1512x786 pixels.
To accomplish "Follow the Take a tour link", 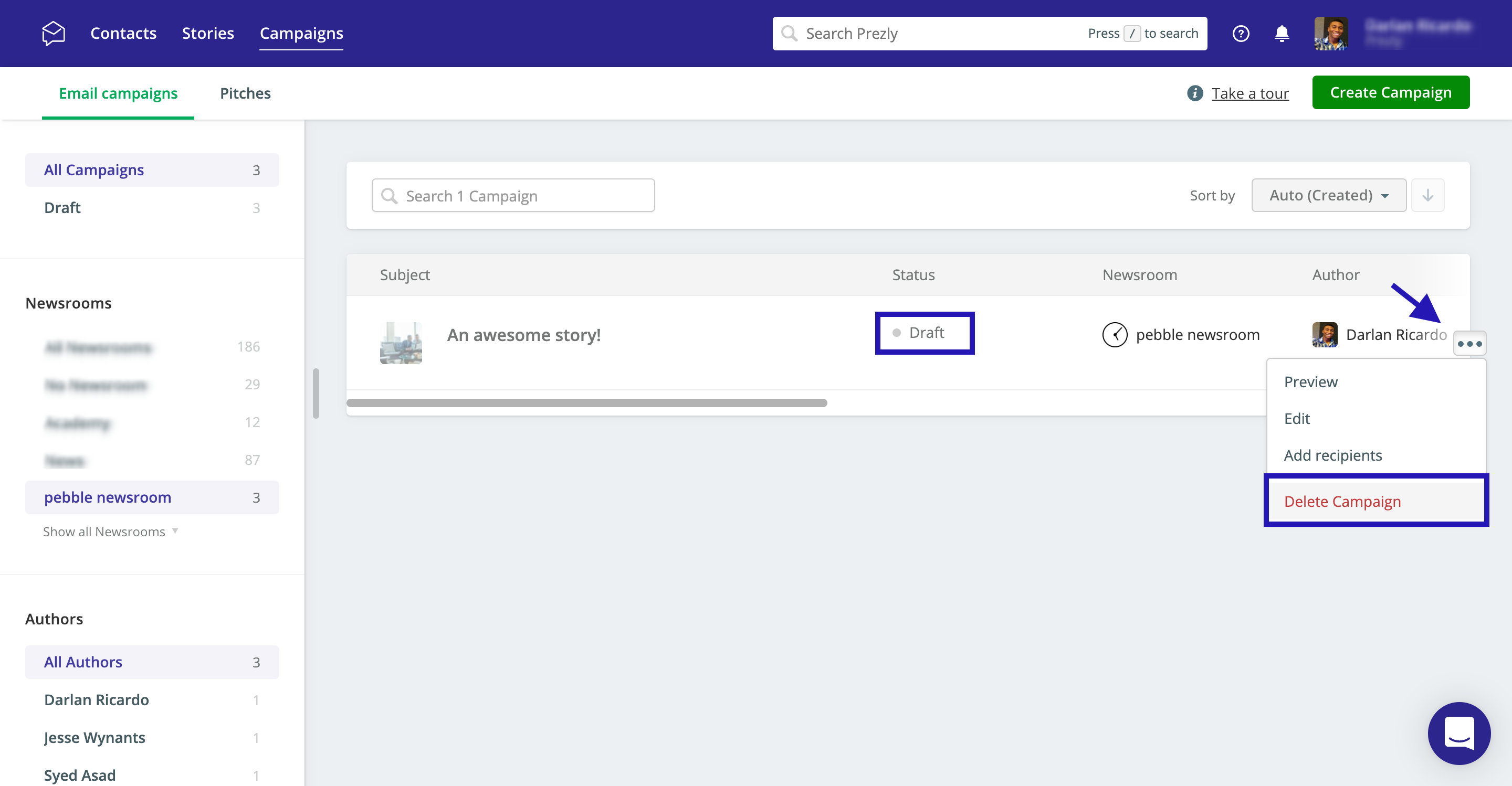I will (1250, 93).
